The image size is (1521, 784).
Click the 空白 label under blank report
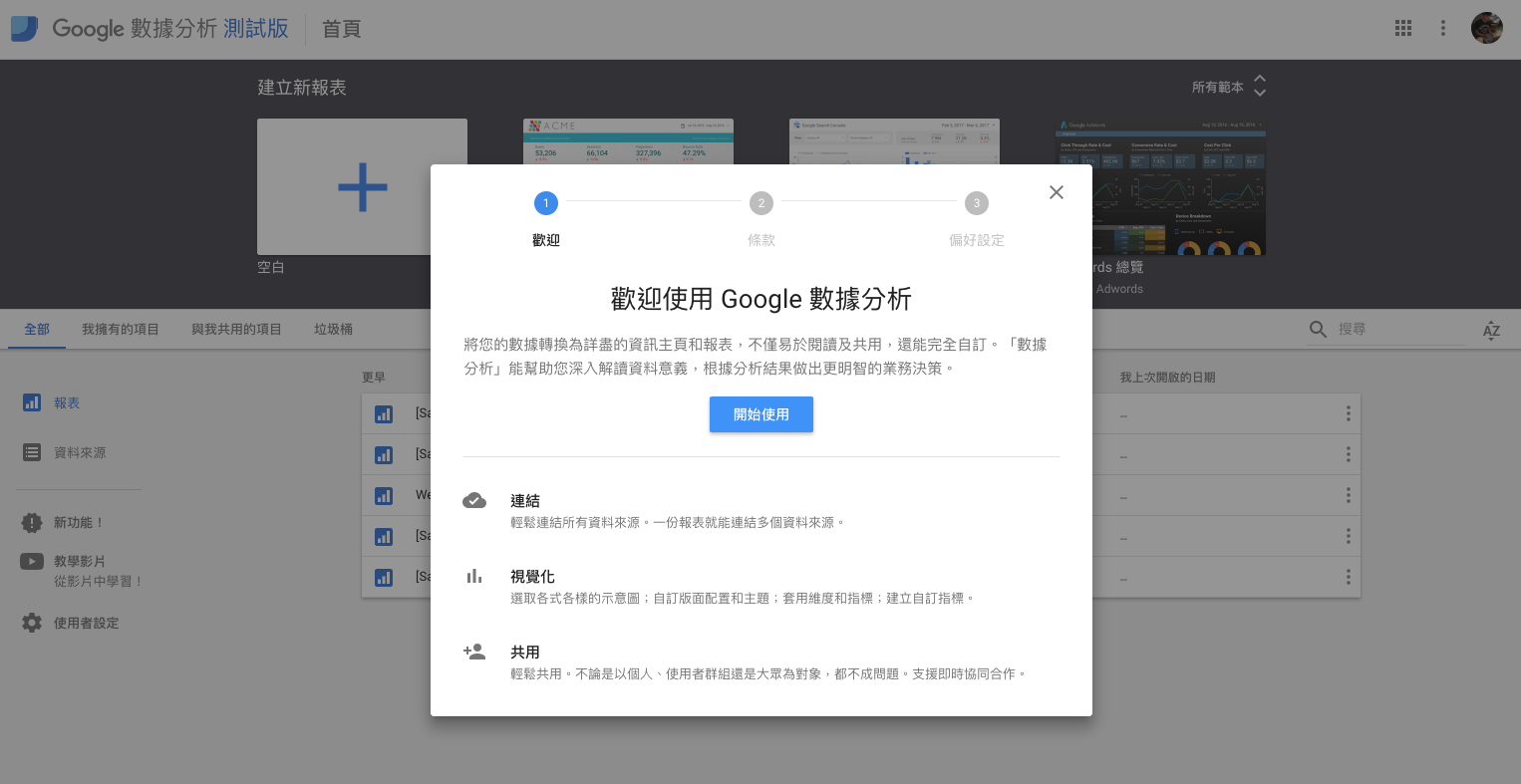(271, 267)
